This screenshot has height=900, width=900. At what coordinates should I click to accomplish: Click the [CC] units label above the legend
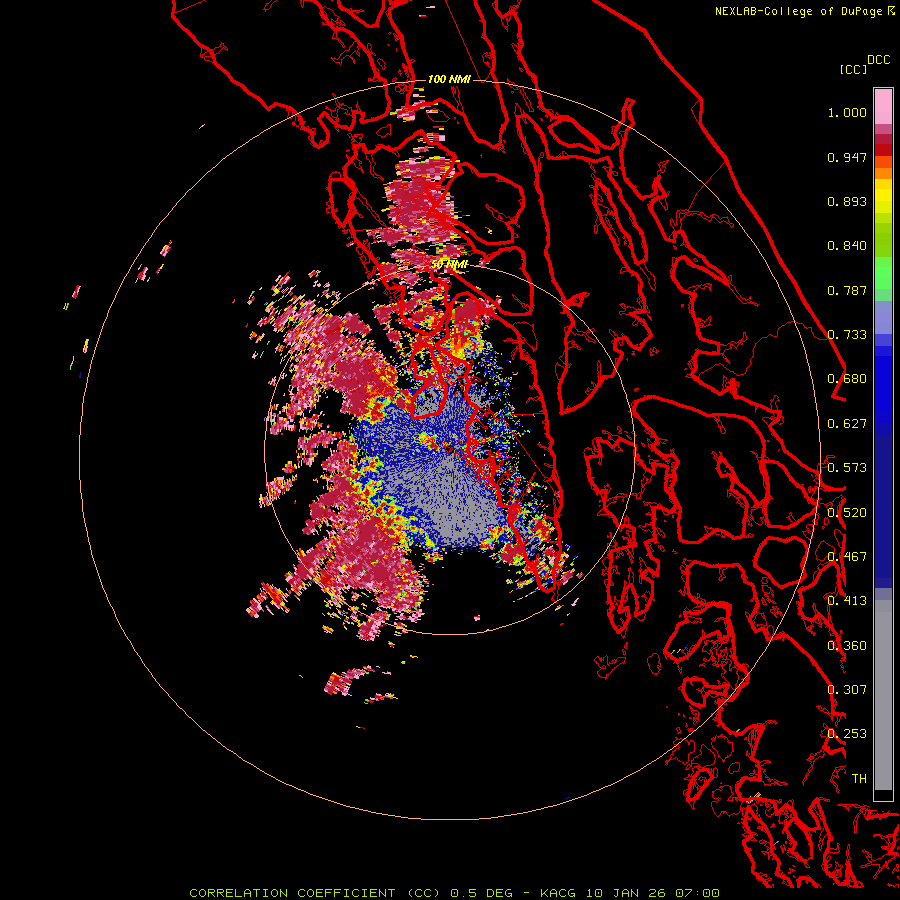(853, 69)
